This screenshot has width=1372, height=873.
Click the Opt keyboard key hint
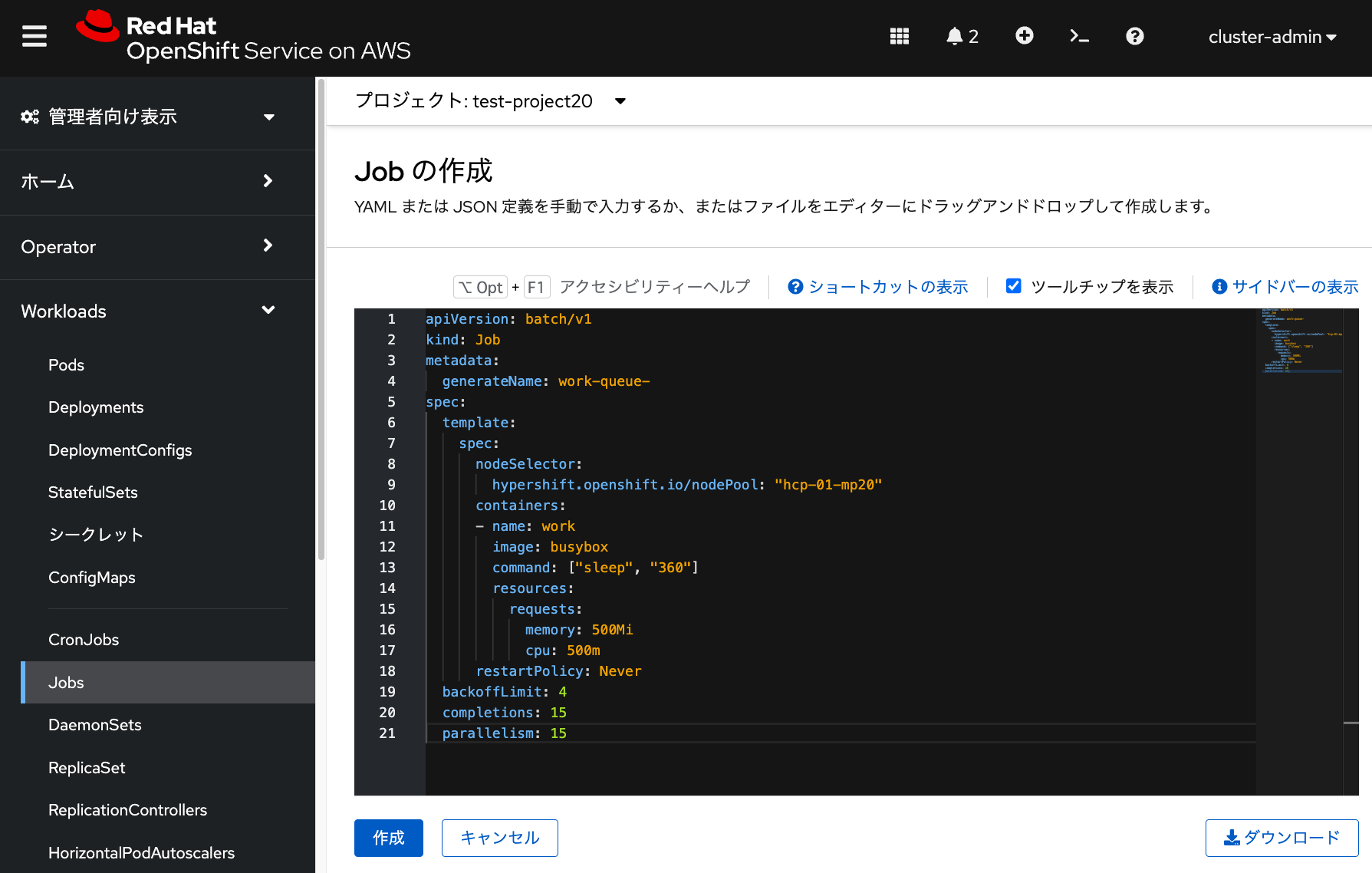pos(481,287)
